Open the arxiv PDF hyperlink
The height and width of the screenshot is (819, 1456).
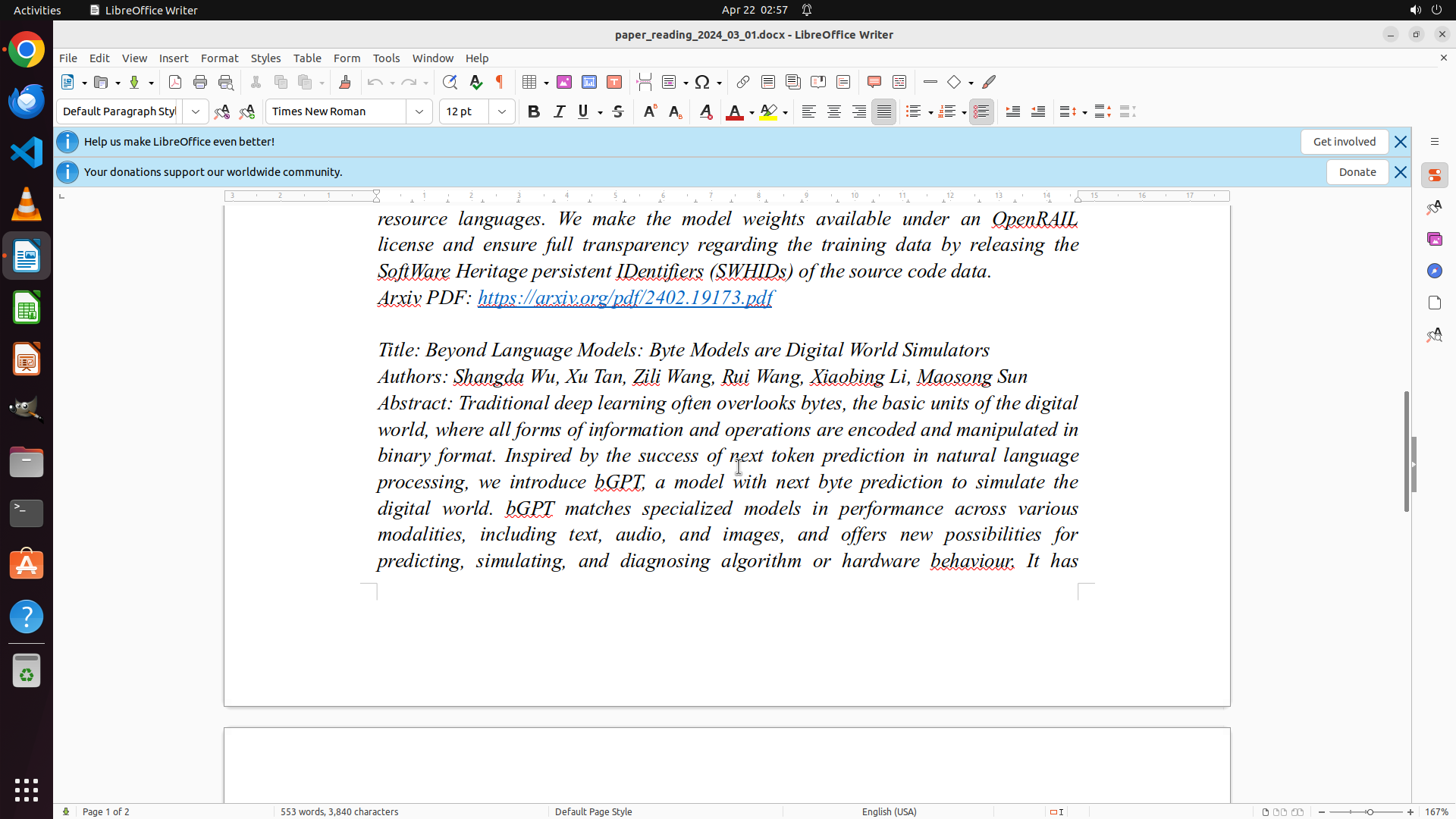[x=625, y=297]
